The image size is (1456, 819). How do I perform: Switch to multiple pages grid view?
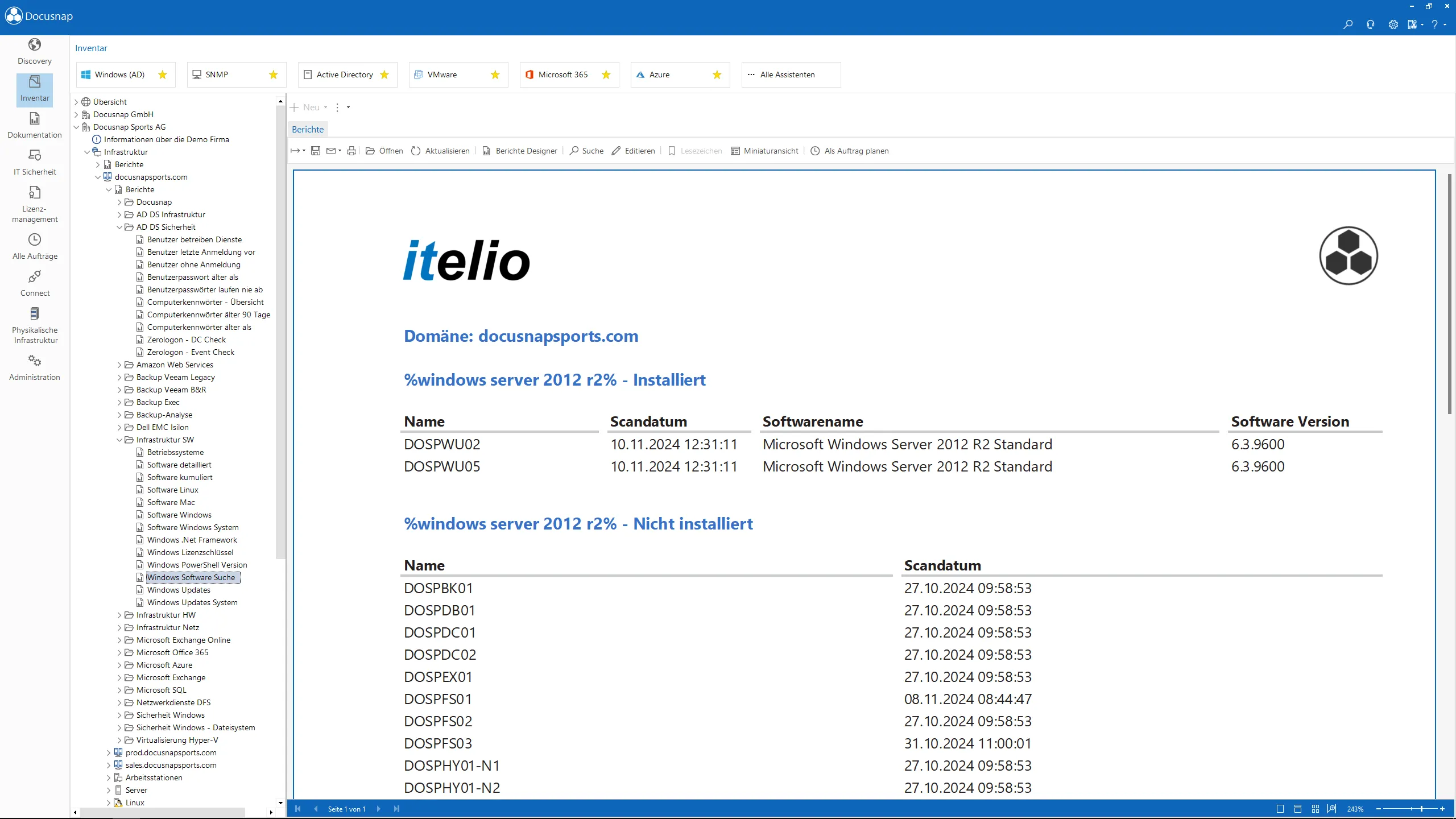pos(1315,809)
